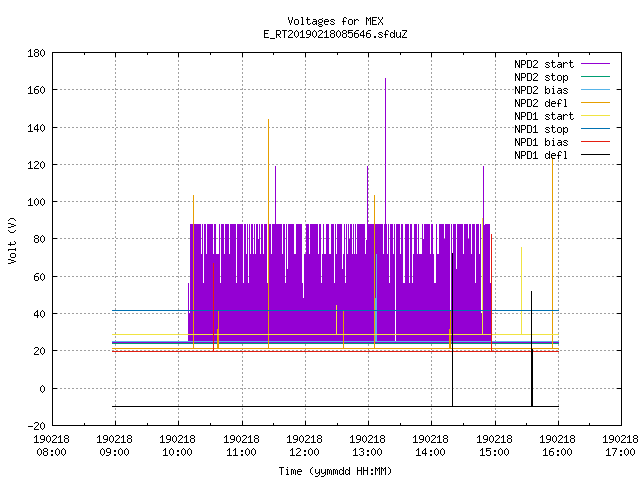This screenshot has height=480, width=640.
Task: Click the 'NPD2 stop' legend label
Action: coord(541,77)
